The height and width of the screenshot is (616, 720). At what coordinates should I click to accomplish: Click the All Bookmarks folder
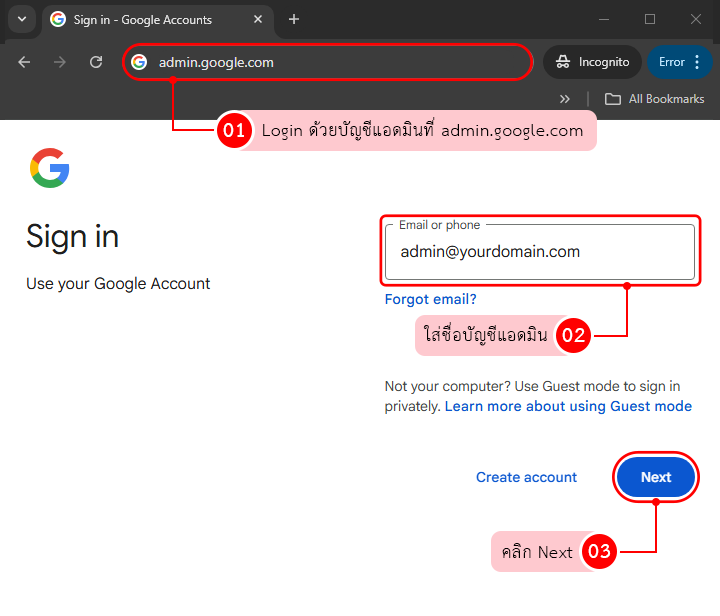pos(655,99)
